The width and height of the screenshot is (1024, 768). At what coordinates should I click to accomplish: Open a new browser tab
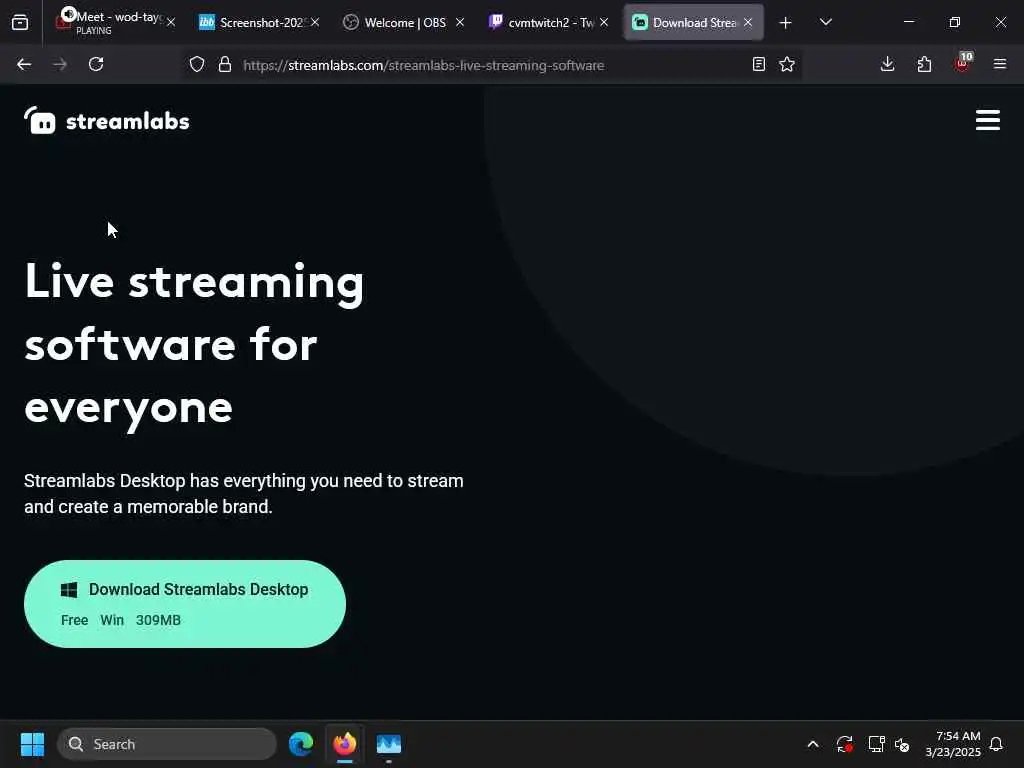pyautogui.click(x=786, y=23)
